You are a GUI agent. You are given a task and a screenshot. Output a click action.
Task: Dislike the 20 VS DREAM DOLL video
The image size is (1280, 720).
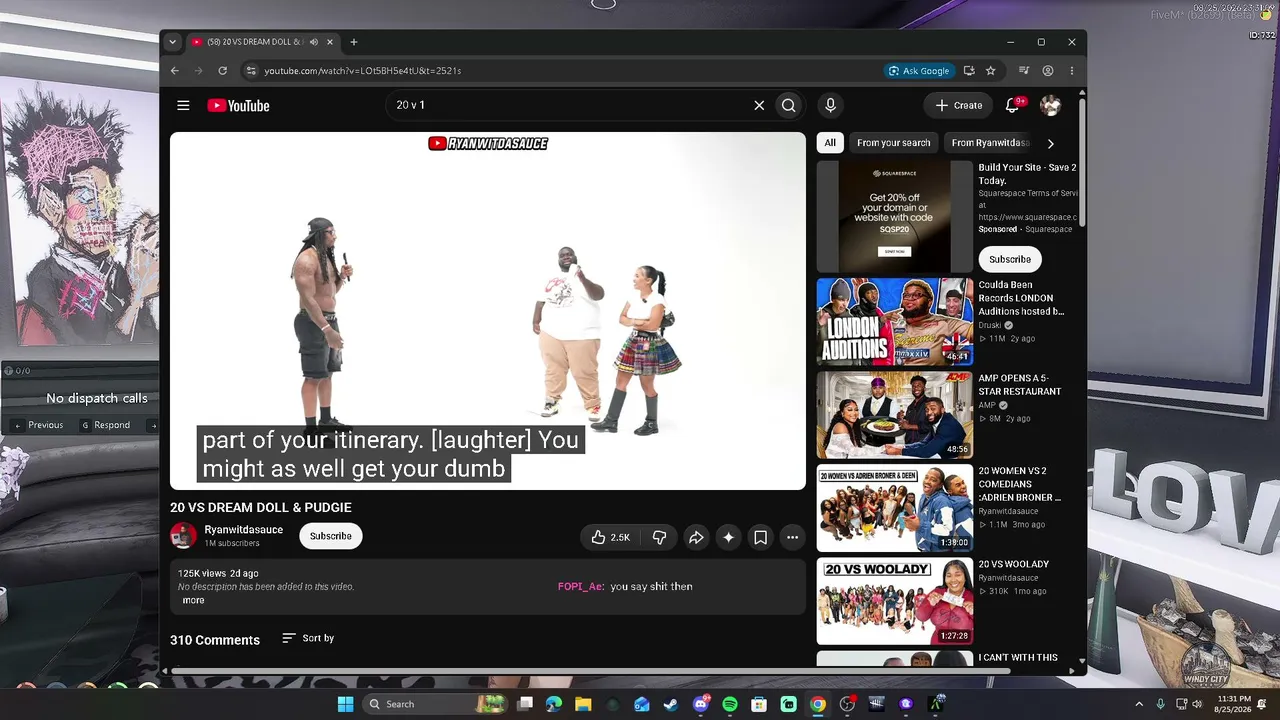coord(659,537)
